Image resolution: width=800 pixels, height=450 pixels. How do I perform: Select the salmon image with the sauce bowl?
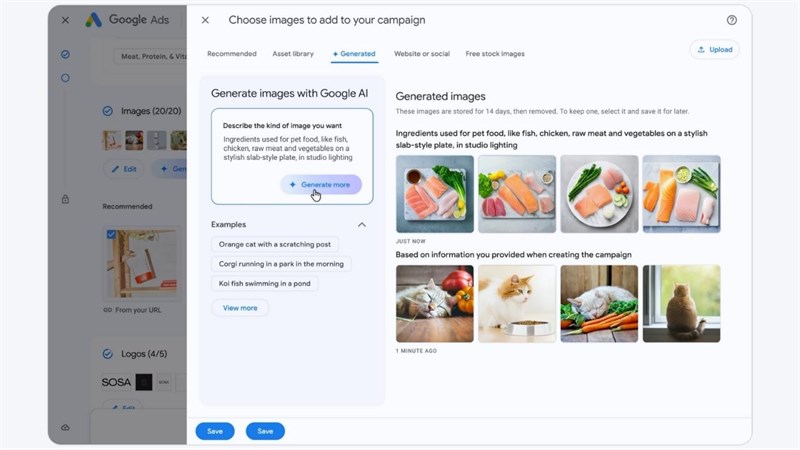point(435,194)
